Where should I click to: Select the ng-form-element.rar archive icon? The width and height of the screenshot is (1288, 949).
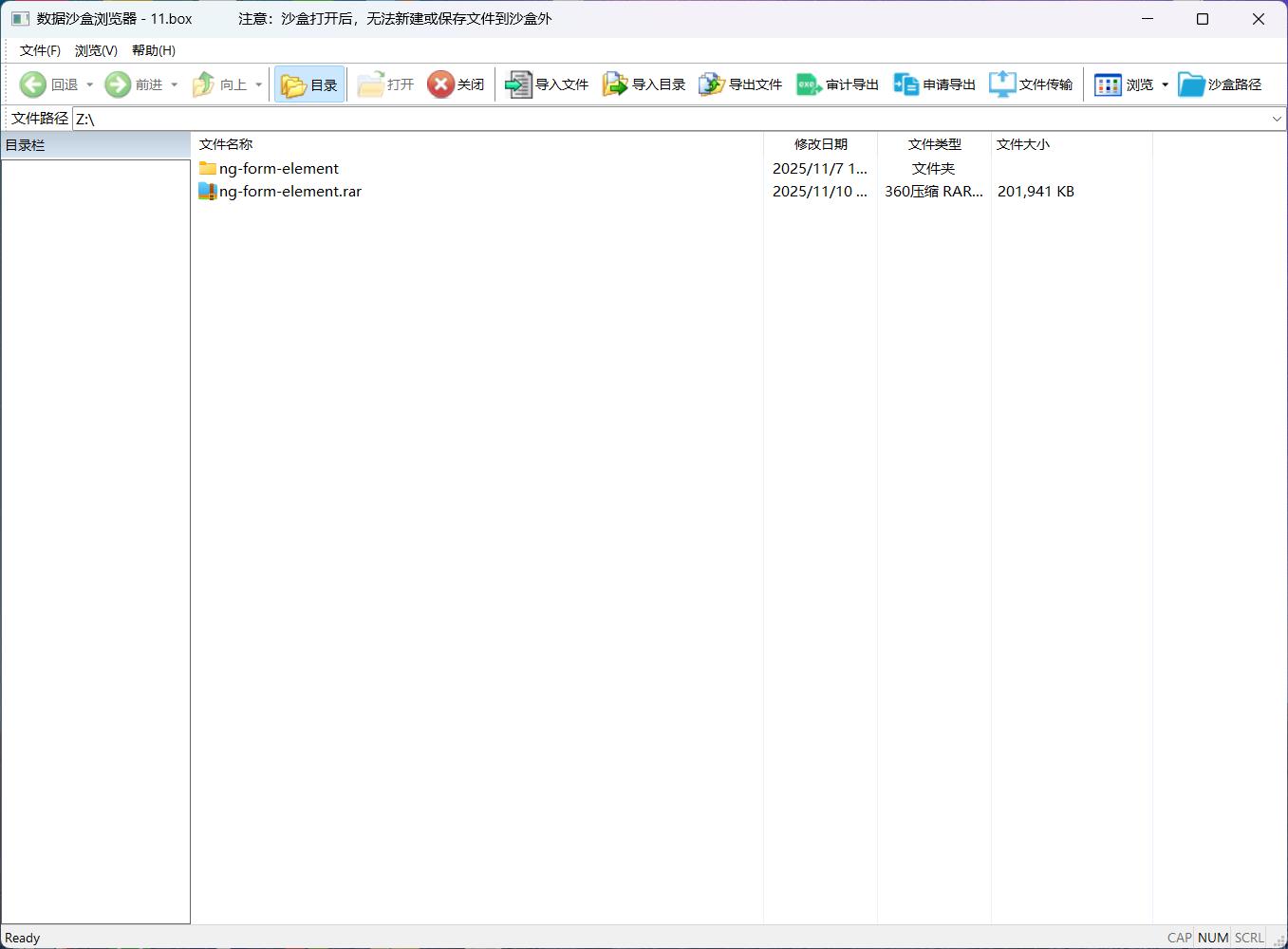point(208,191)
